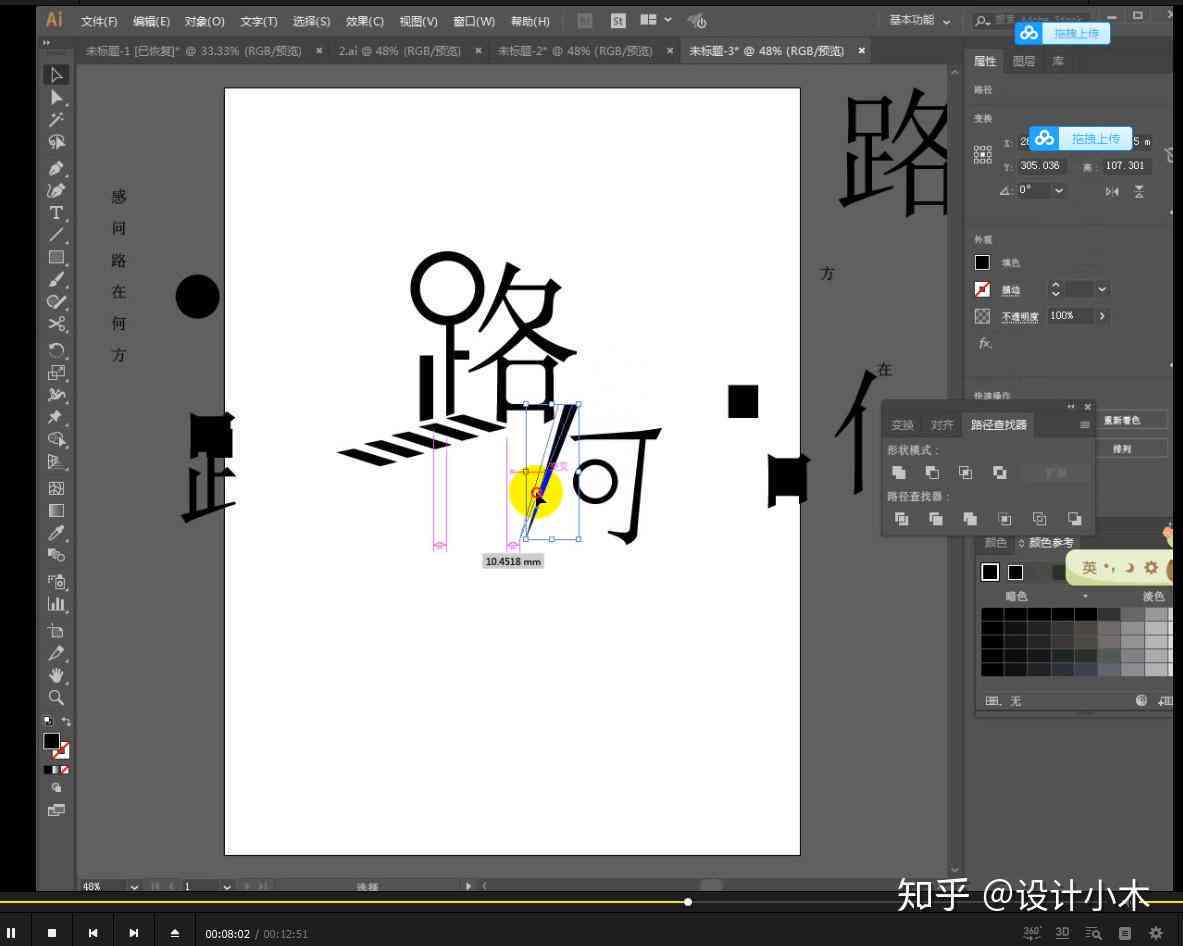Screen dimensions: 1183x946
Task: Adjust stroke weight with stepper arrows
Action: coord(1055,290)
